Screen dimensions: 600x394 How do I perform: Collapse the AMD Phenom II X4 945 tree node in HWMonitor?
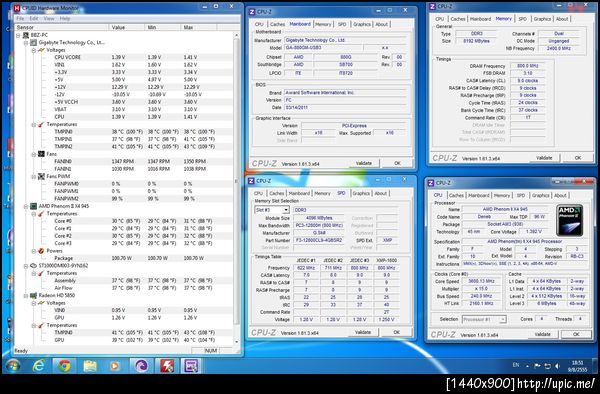[x=26, y=206]
